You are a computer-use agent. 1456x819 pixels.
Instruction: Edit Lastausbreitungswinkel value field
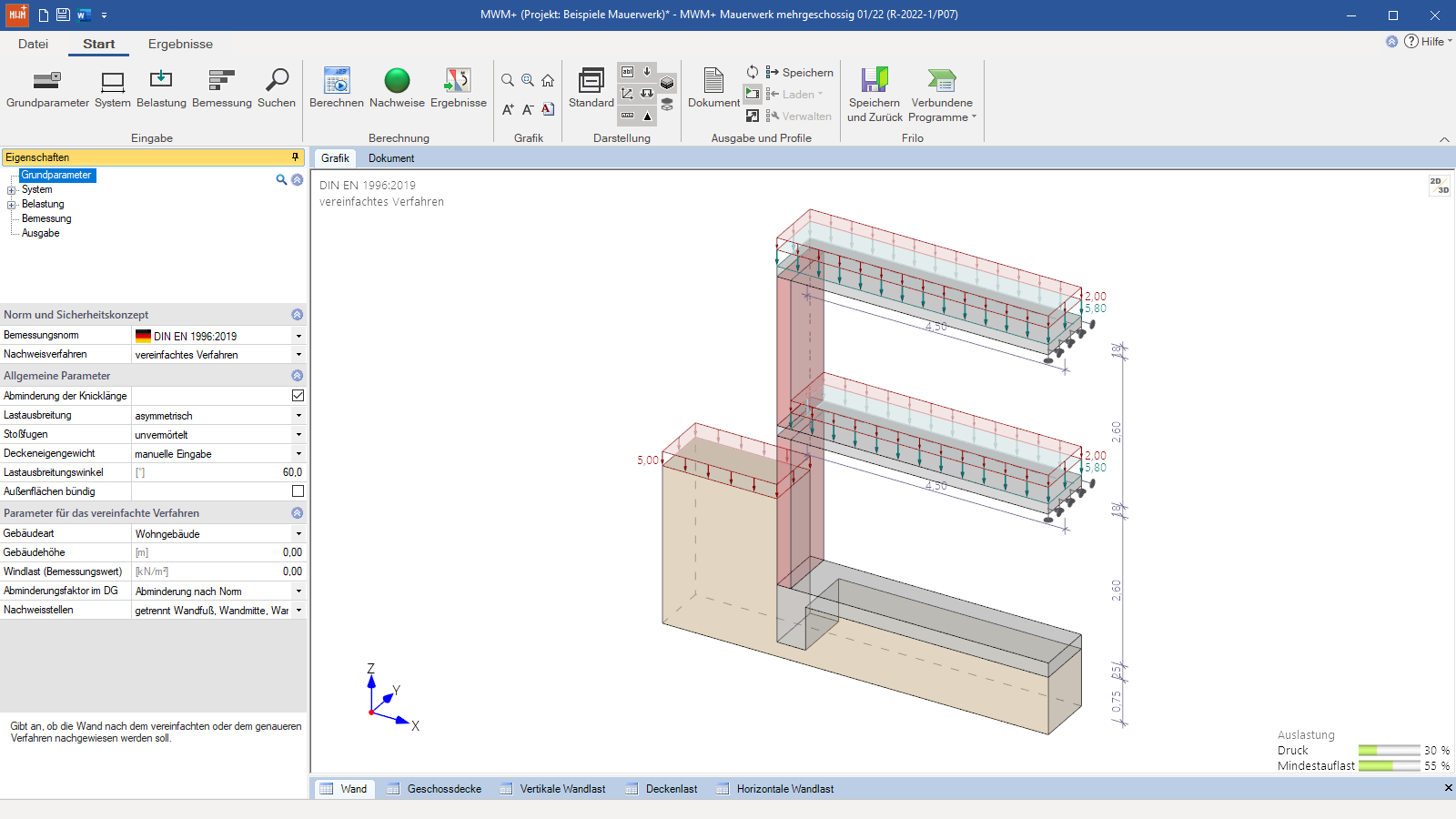tap(218, 472)
